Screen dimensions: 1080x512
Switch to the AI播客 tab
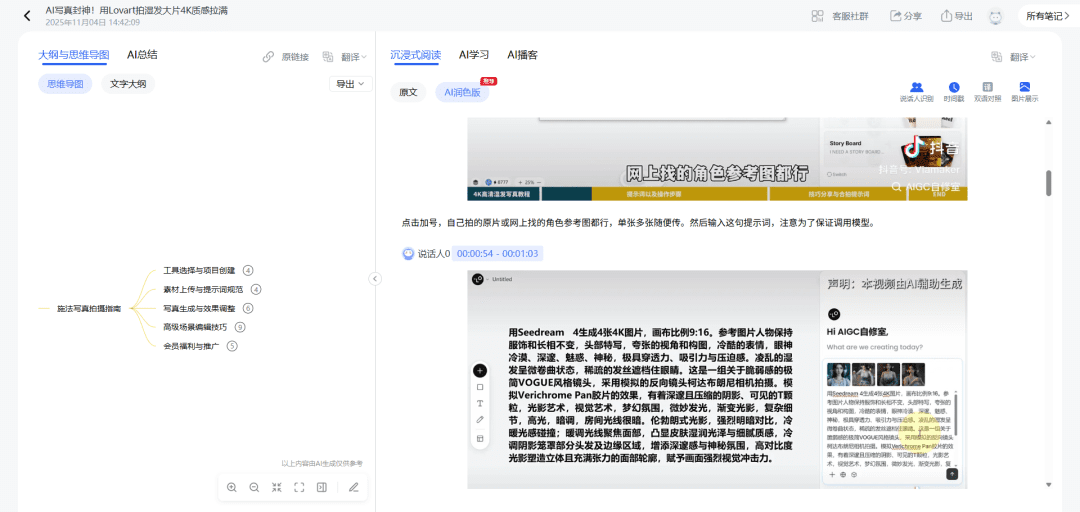tap(522, 55)
